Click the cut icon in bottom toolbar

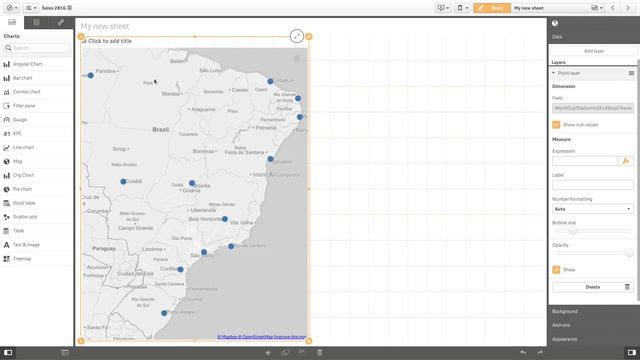pos(268,352)
